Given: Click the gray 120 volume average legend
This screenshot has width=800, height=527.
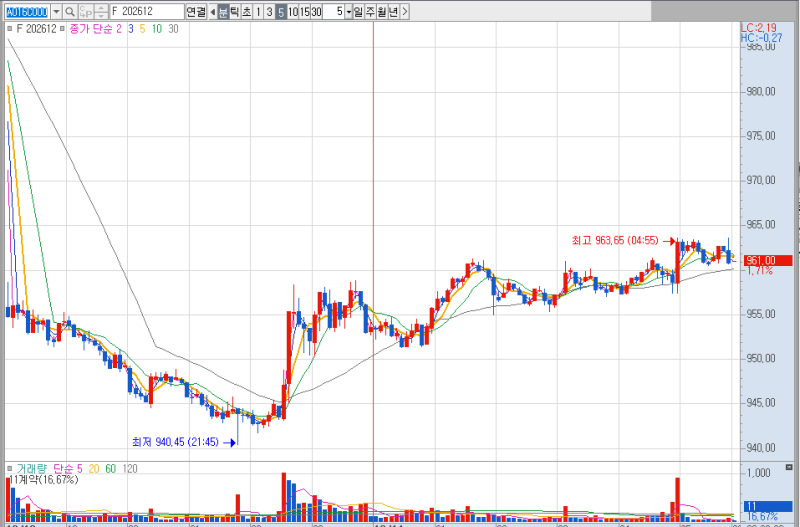Looking at the screenshot, I should (130, 468).
